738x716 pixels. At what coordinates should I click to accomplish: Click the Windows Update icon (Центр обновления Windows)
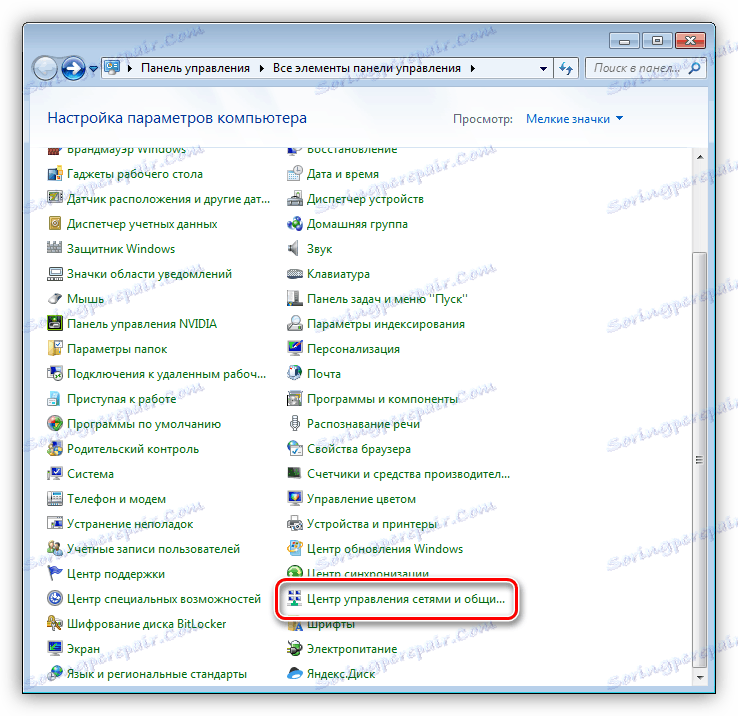pyautogui.click(x=295, y=548)
